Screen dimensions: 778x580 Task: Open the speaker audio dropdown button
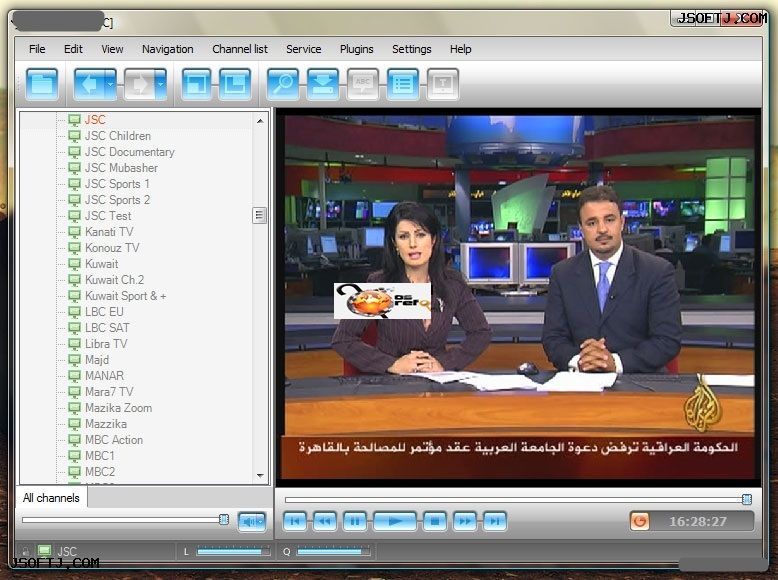[x=252, y=521]
